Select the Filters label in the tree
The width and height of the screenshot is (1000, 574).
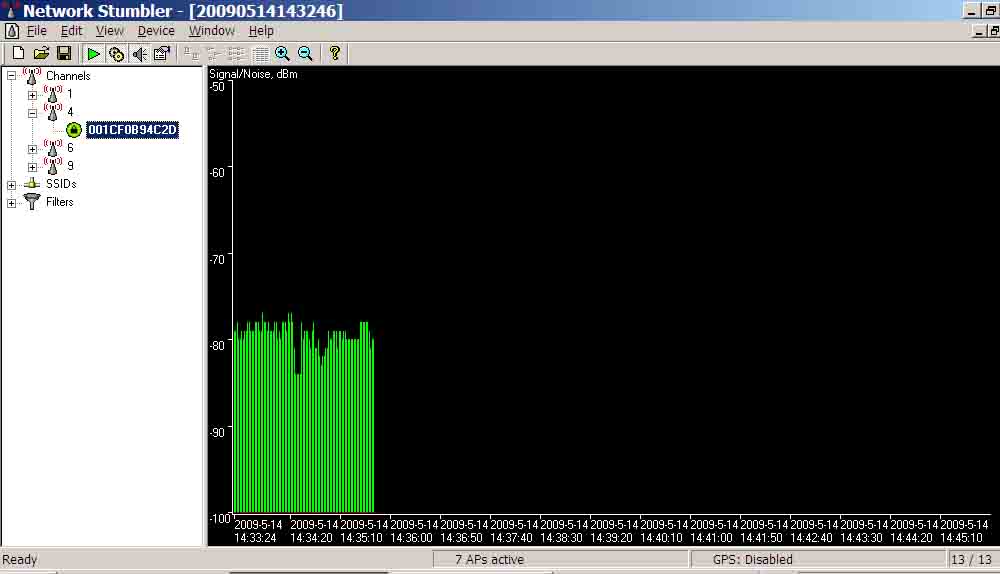pyautogui.click(x=59, y=202)
